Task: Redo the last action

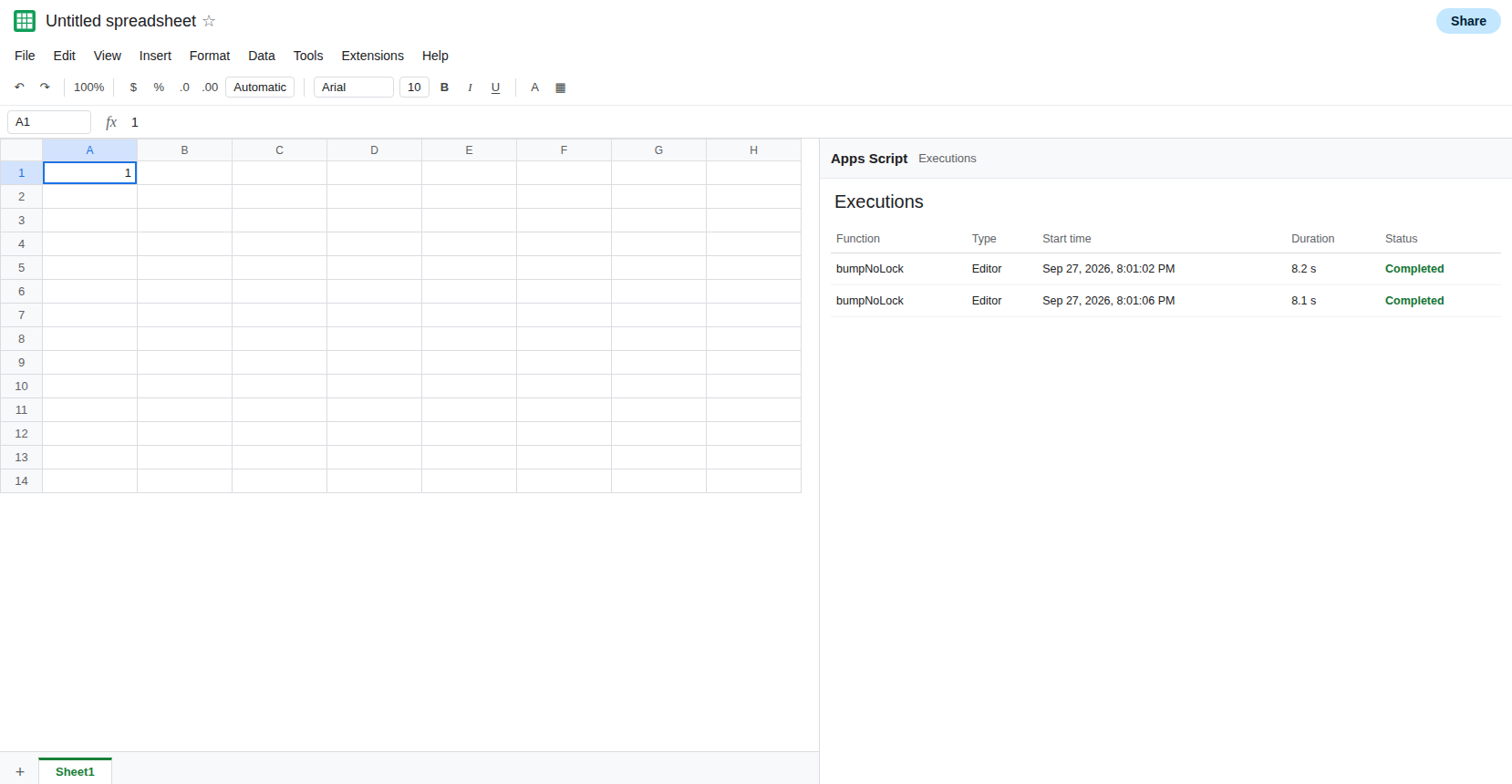Action: coord(45,88)
